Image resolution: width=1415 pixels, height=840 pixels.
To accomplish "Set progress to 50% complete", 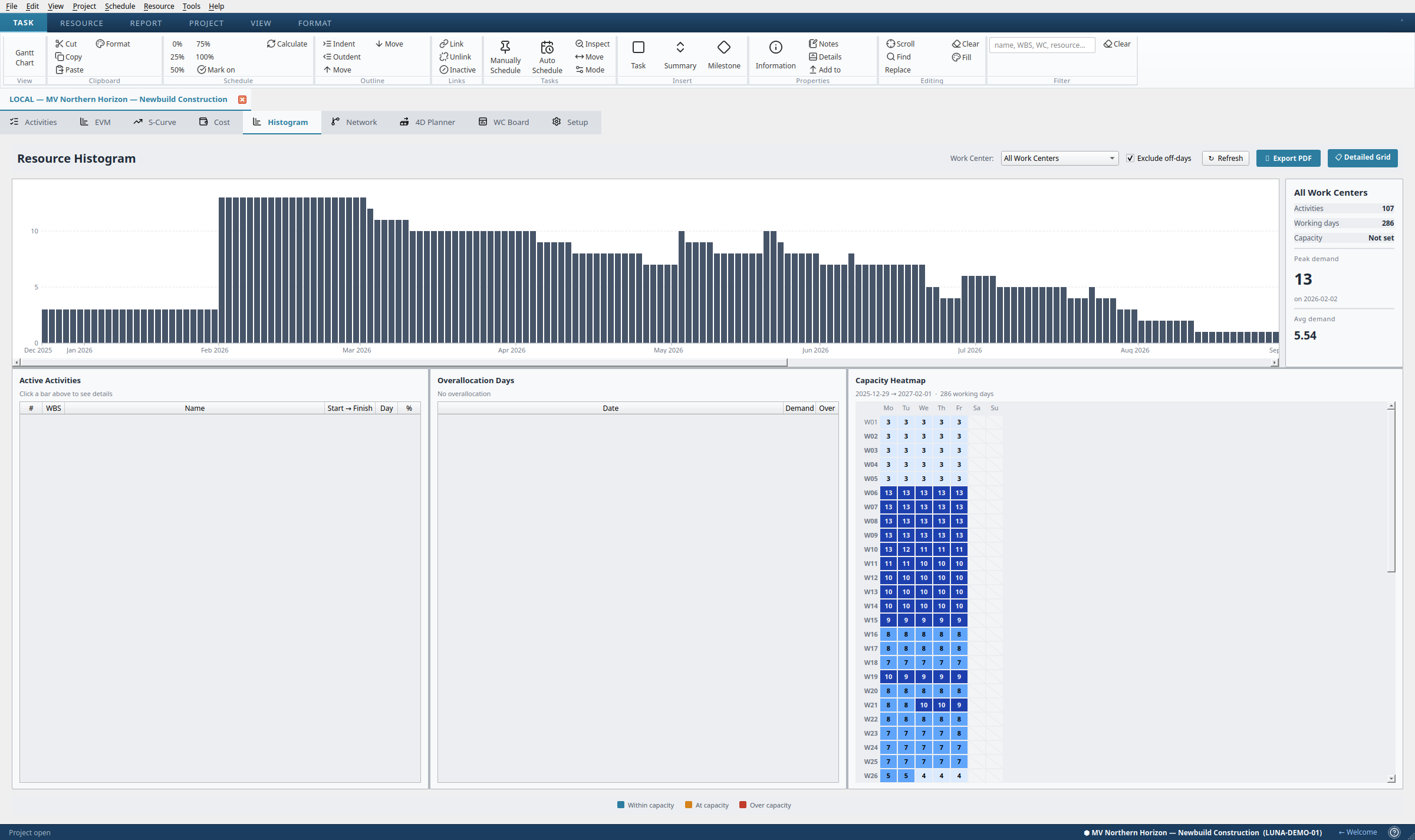I will point(177,70).
